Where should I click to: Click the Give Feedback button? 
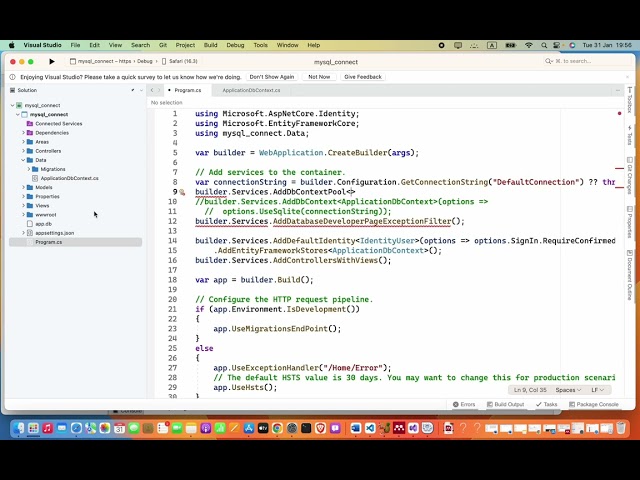[x=363, y=77]
